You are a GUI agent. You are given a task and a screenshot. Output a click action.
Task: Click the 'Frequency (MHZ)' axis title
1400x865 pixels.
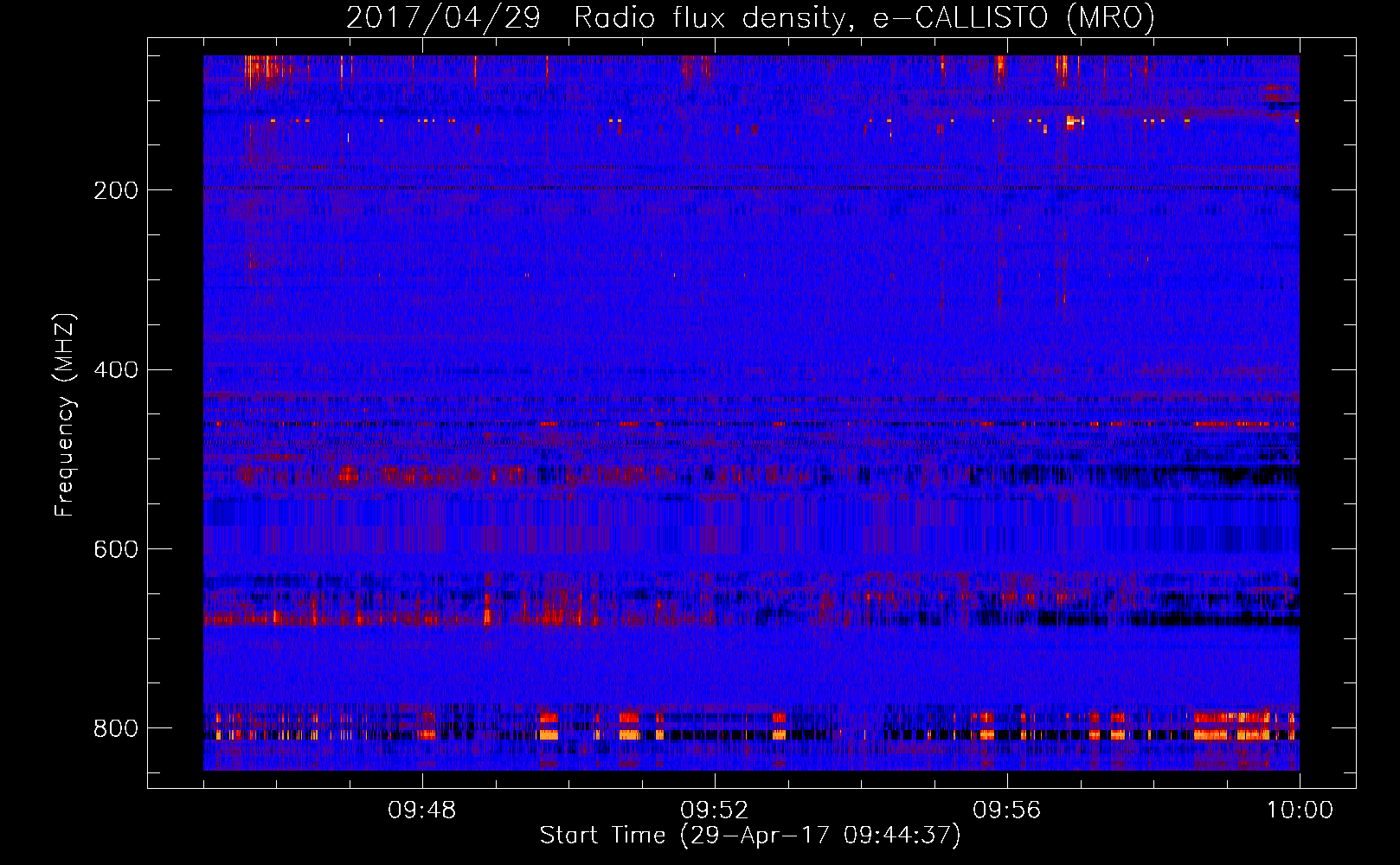click(x=65, y=414)
